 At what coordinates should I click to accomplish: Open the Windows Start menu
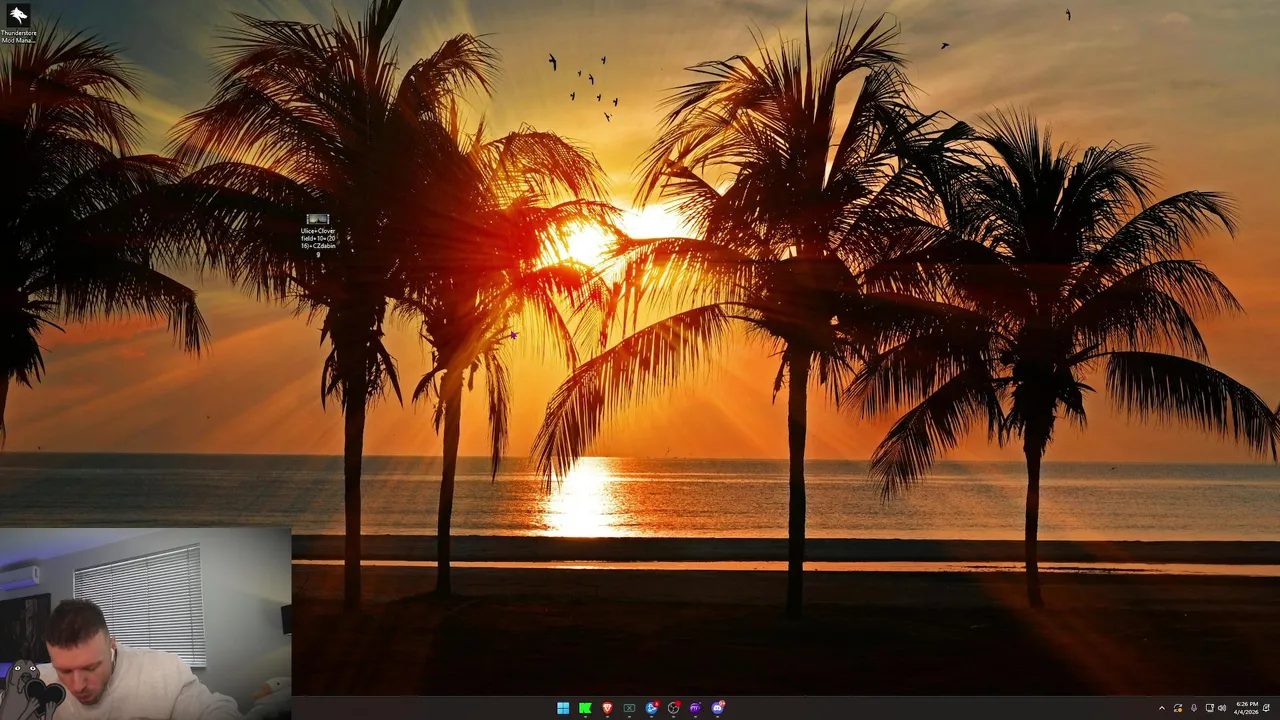point(563,708)
